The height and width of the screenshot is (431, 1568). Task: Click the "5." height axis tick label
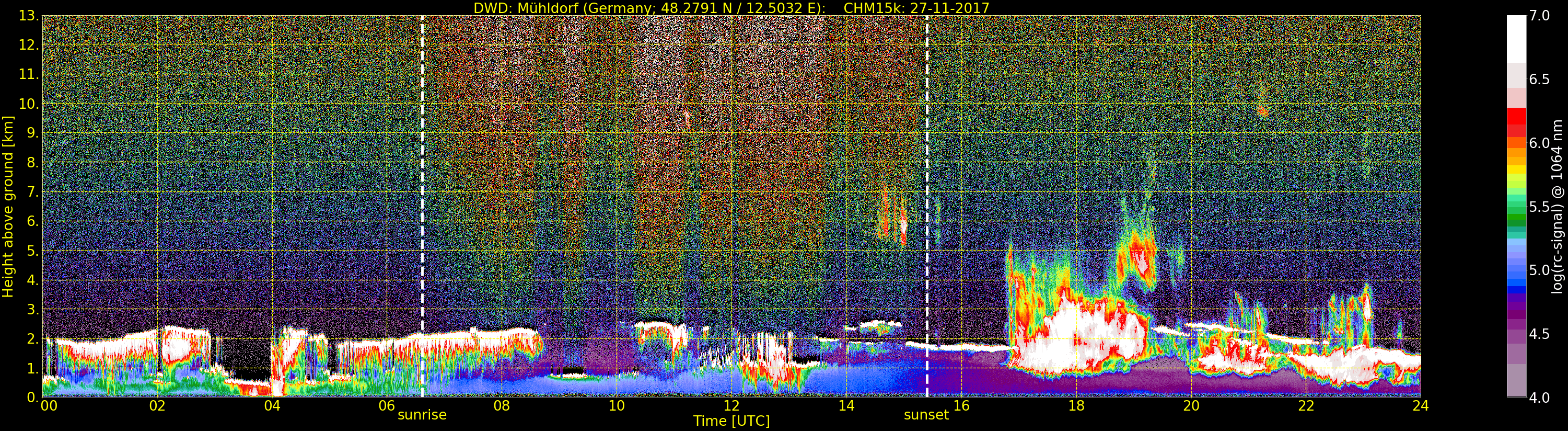coord(32,251)
